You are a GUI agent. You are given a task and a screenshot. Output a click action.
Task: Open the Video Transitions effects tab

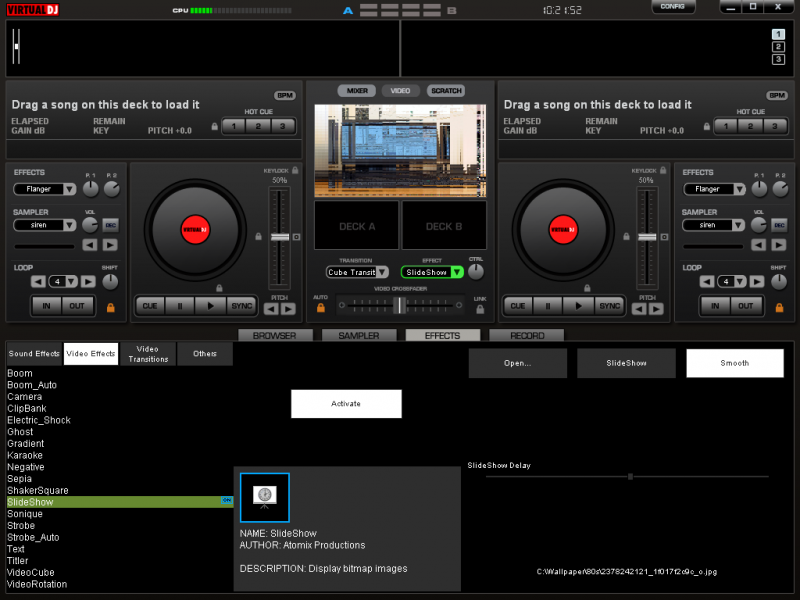tap(148, 353)
